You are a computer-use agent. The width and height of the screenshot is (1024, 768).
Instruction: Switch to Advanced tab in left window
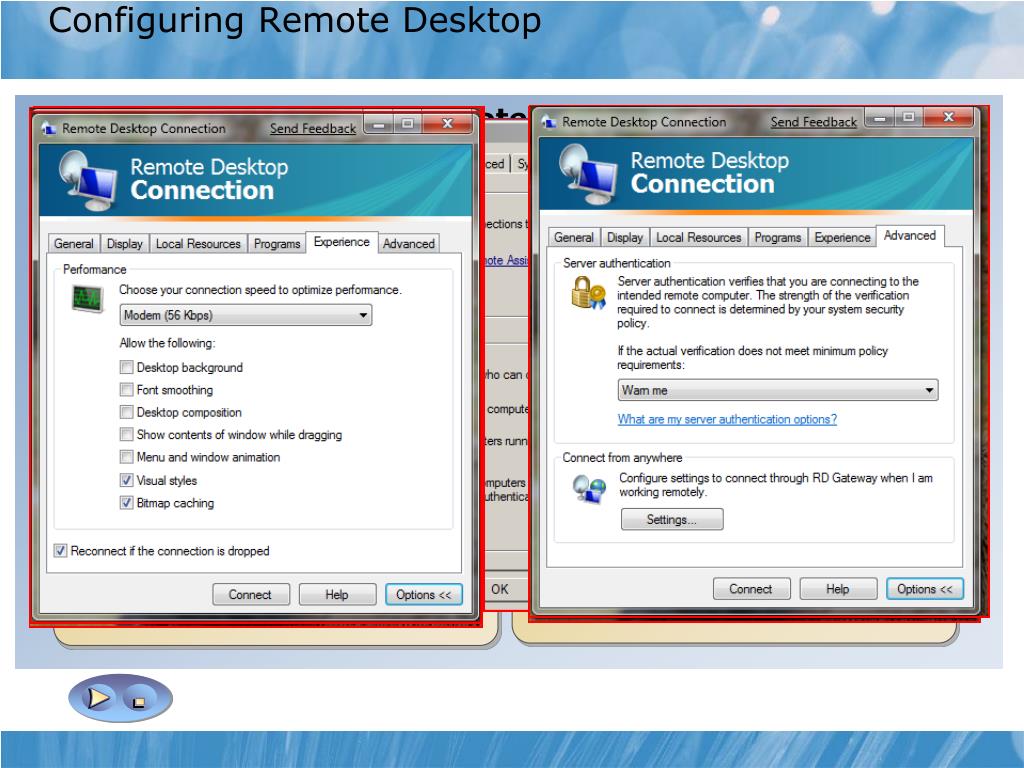coord(409,244)
